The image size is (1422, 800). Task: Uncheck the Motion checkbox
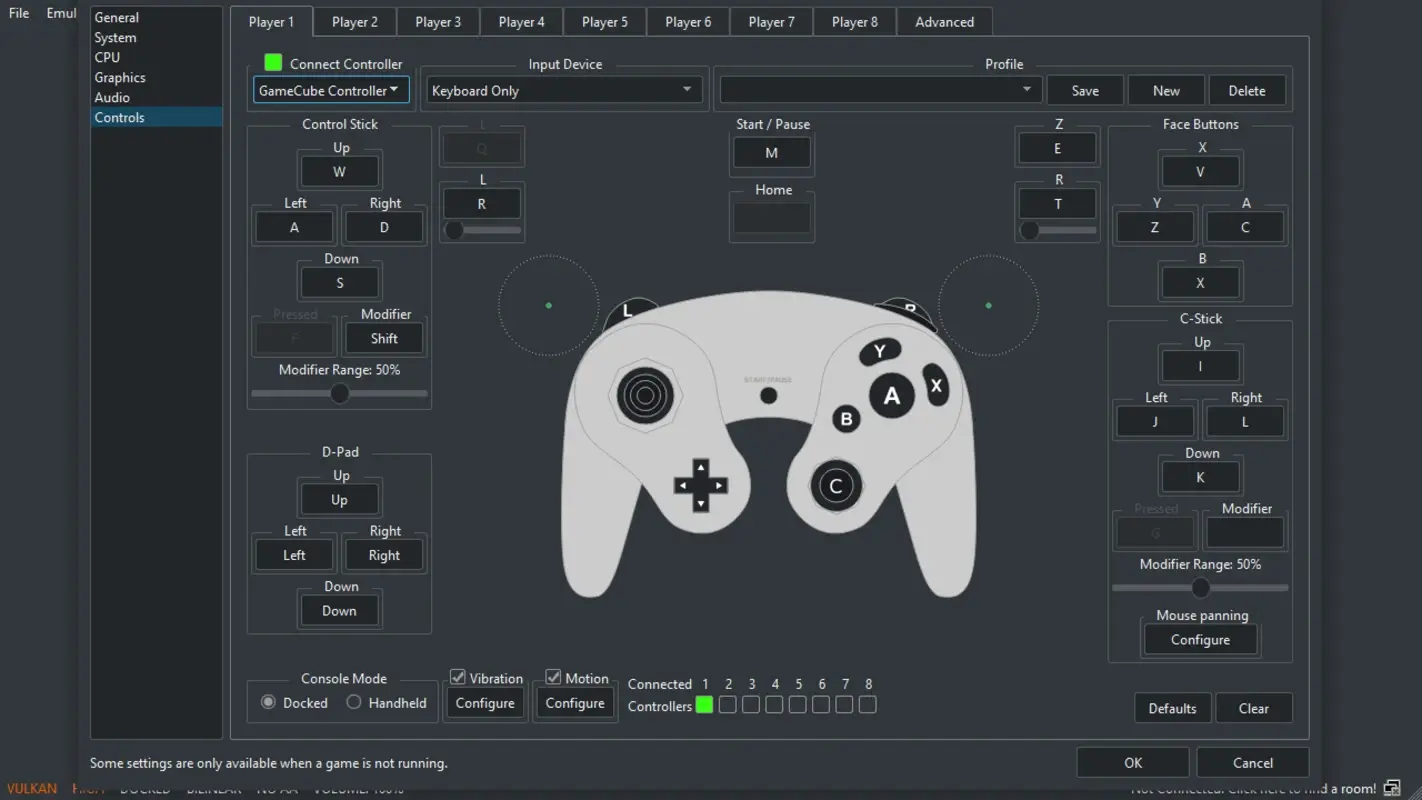[x=553, y=677]
